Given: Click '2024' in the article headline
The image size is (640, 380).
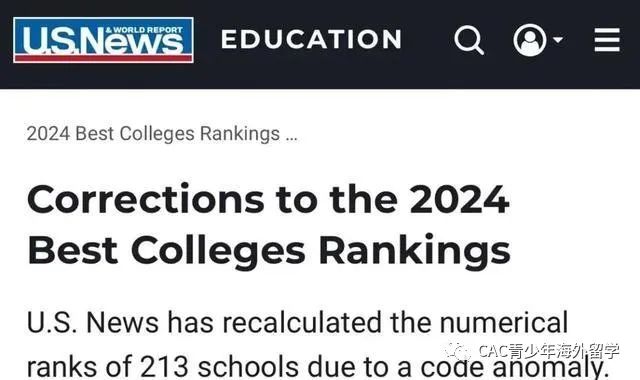Looking at the screenshot, I should tap(460, 199).
